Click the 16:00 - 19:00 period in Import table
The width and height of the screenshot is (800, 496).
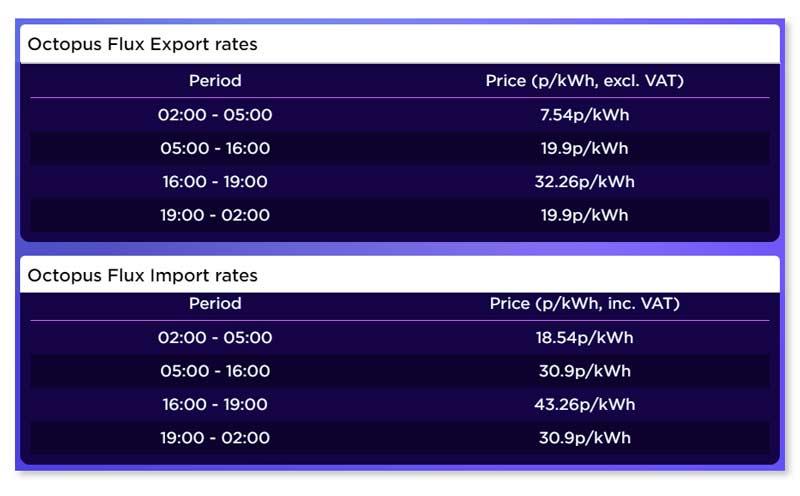[215, 404]
